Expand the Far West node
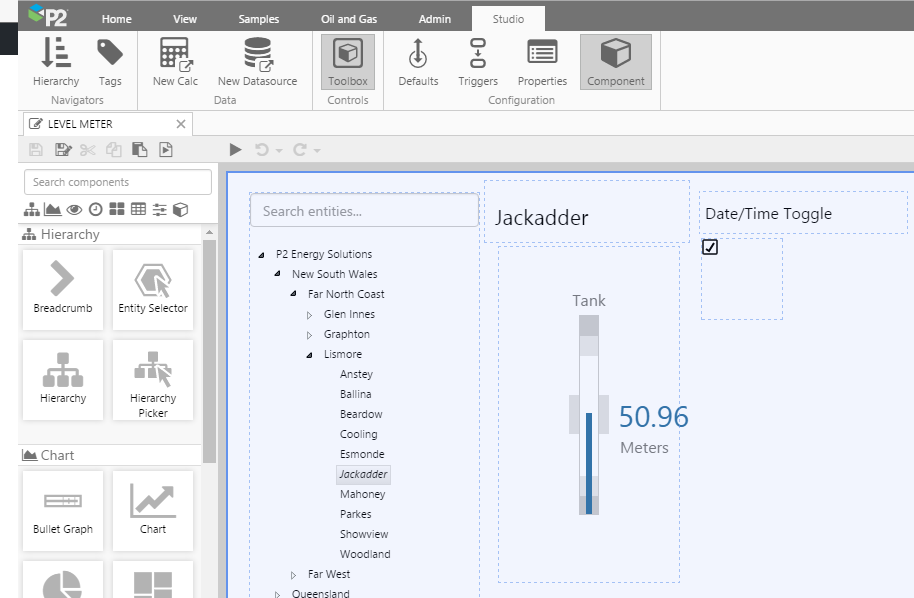This screenshot has height=598, width=914. tap(294, 575)
